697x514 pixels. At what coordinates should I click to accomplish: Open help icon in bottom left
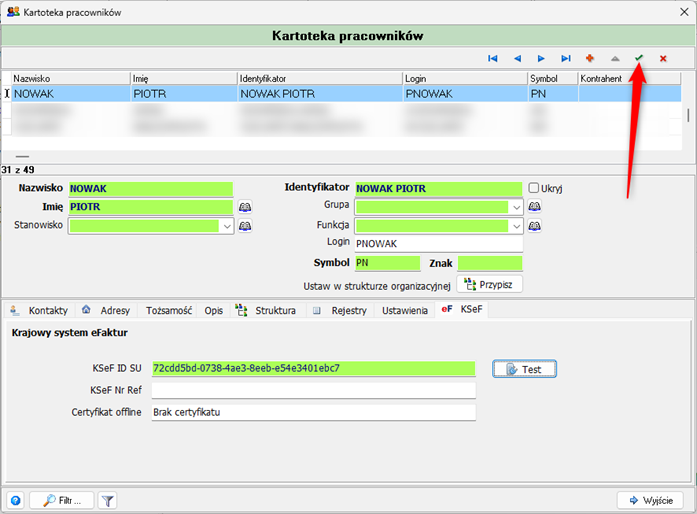15,500
